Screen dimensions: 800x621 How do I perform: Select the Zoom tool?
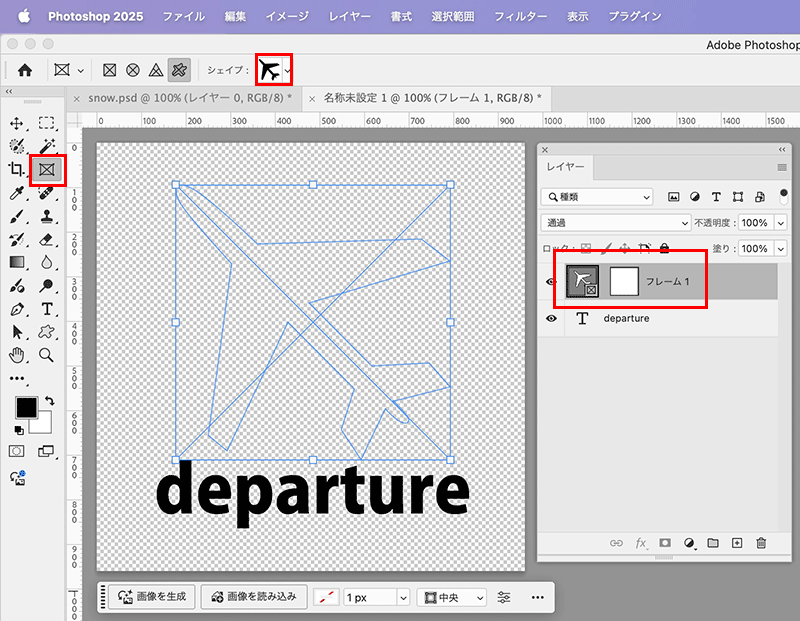(46, 355)
